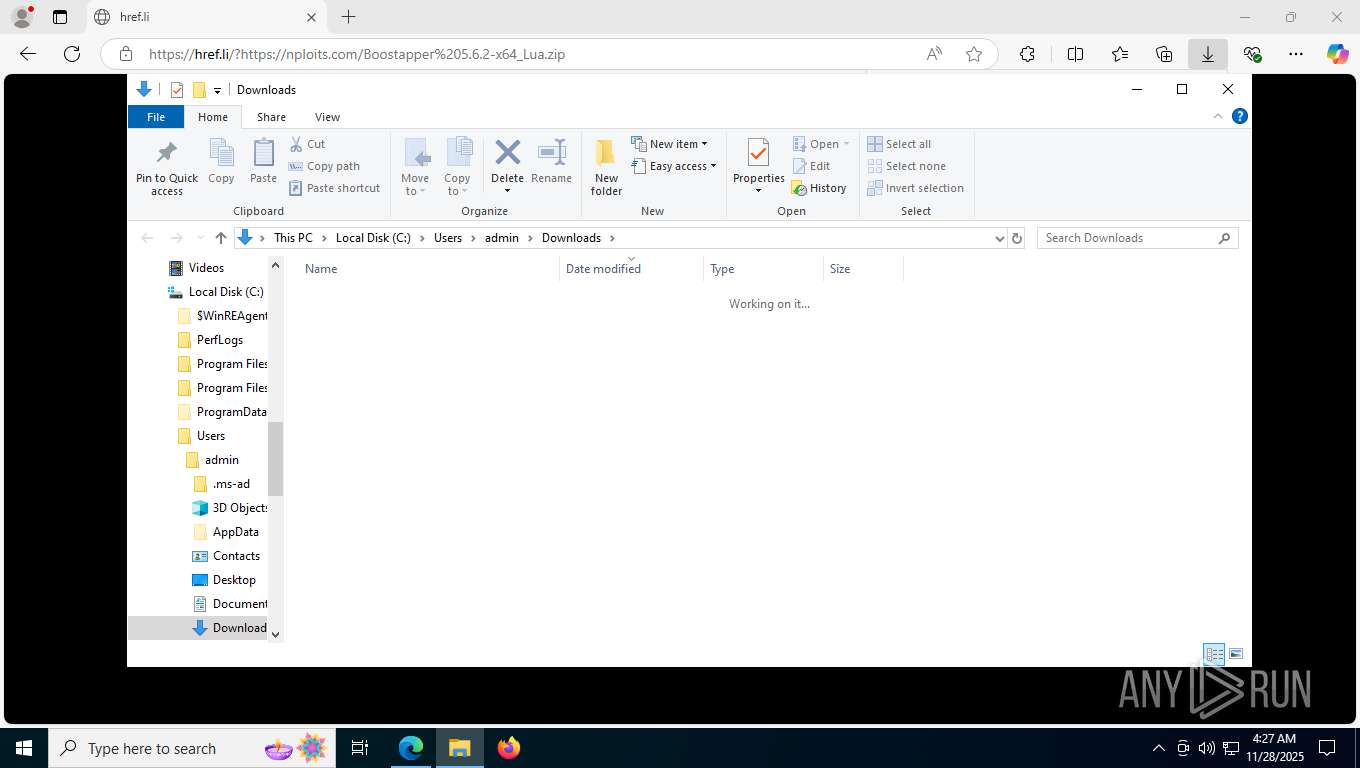Open the New item dropdown
The width and height of the screenshot is (1360, 768).
pyautogui.click(x=670, y=144)
